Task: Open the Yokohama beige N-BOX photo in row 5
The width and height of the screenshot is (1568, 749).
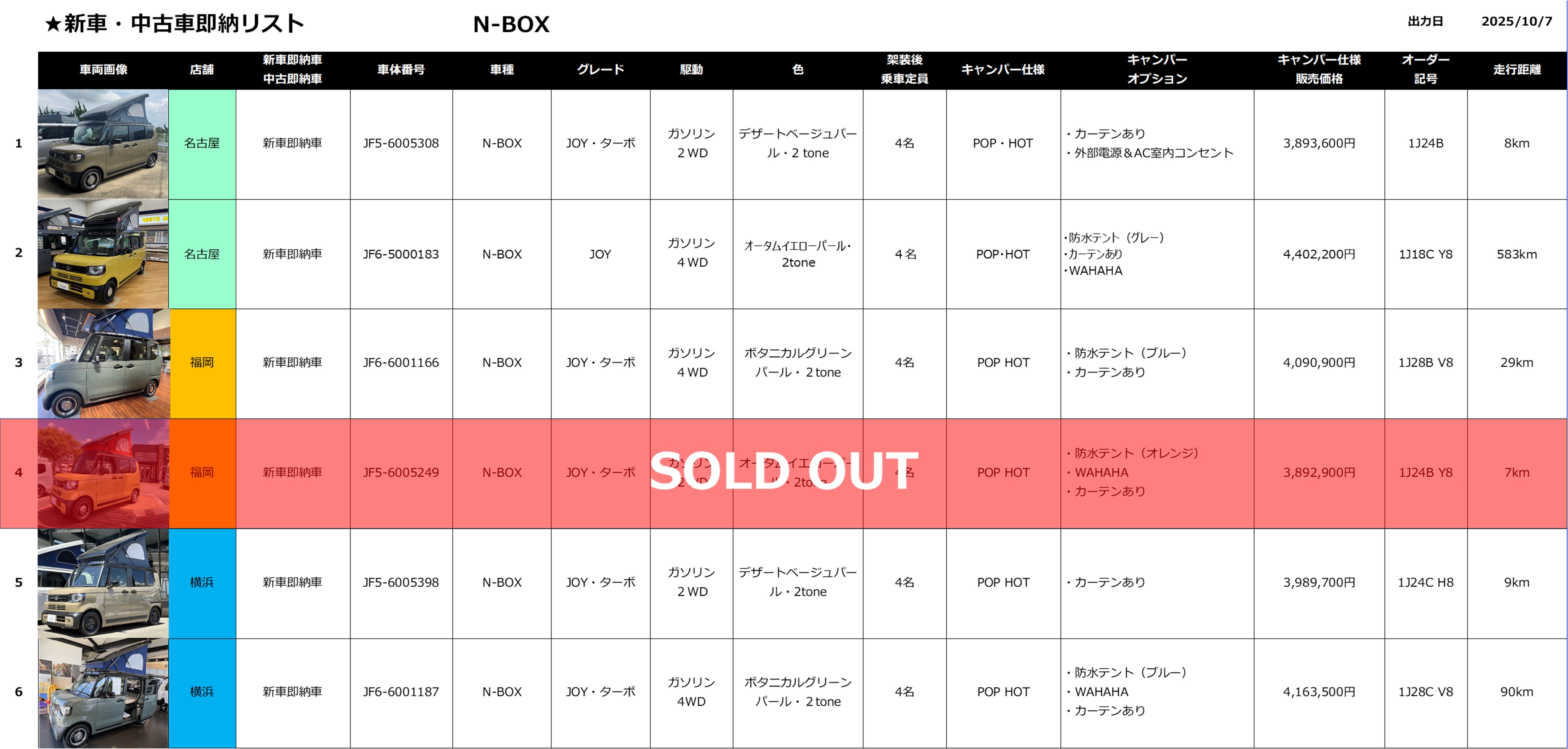Action: pyautogui.click(x=103, y=583)
